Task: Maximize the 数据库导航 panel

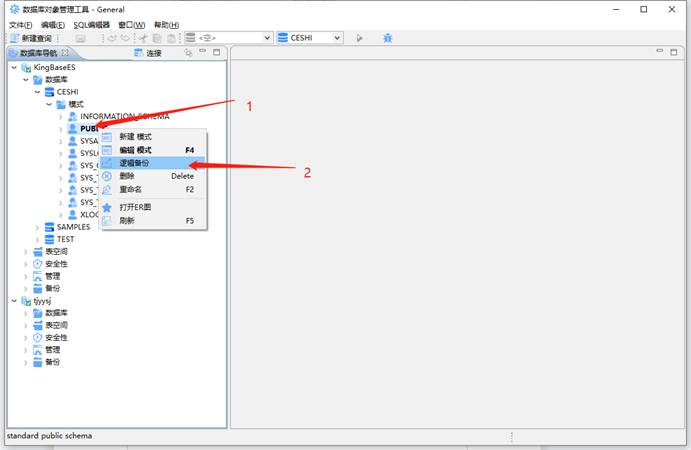Action: pos(216,52)
